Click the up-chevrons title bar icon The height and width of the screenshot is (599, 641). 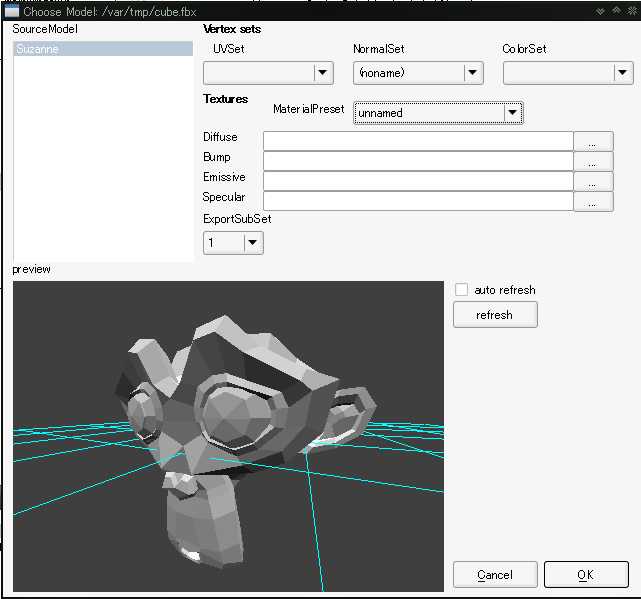coord(616,10)
